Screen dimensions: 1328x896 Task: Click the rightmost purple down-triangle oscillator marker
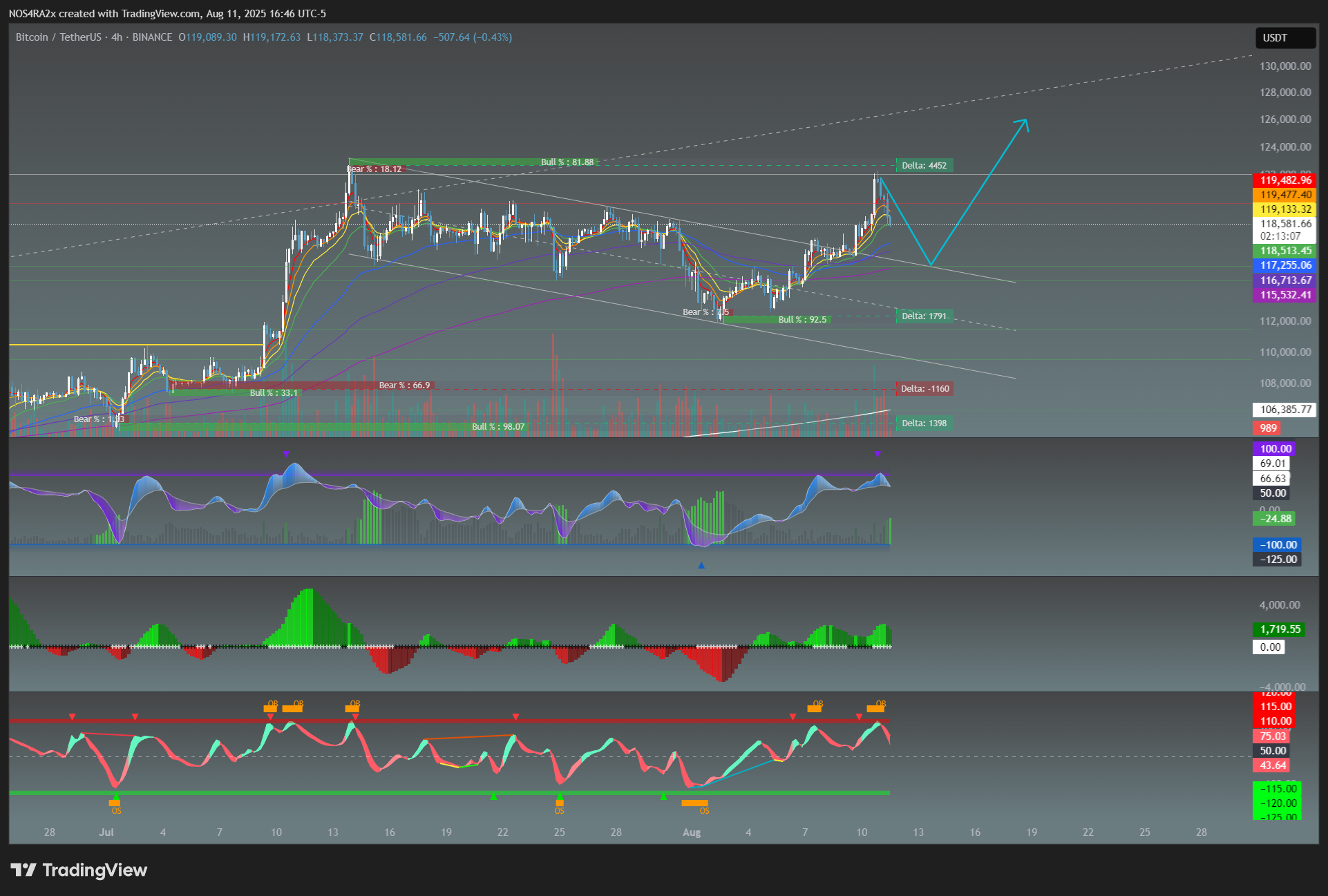[x=878, y=455]
